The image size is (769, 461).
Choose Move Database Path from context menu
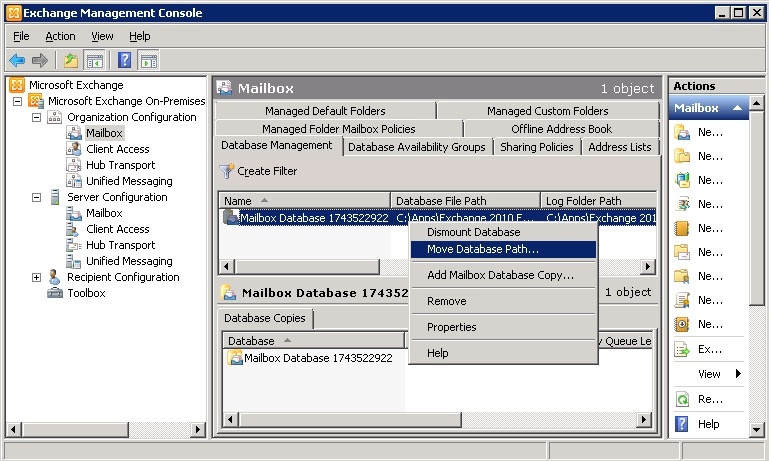pos(503,249)
